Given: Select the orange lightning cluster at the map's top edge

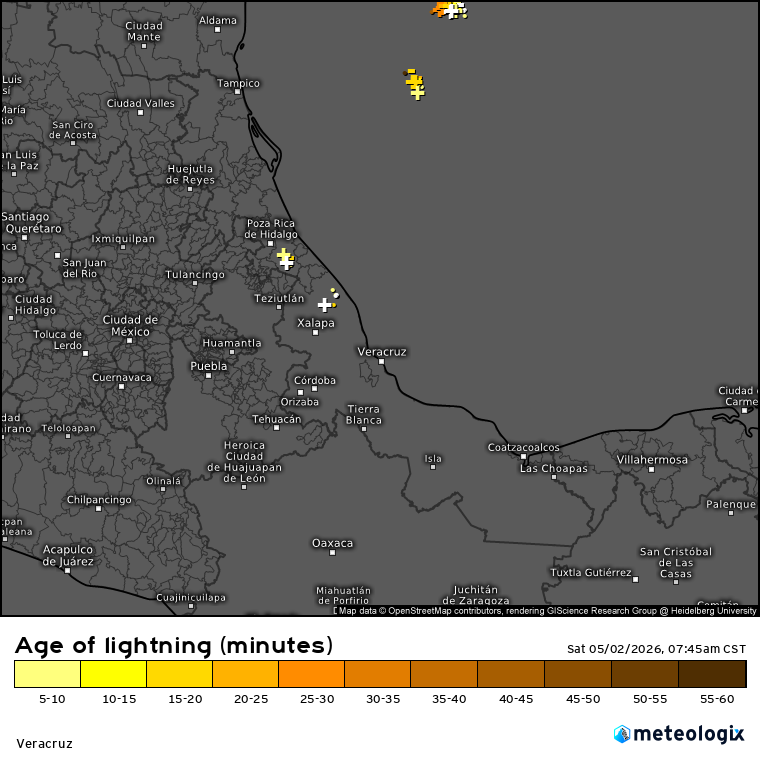Looking at the screenshot, I should (449, 10).
